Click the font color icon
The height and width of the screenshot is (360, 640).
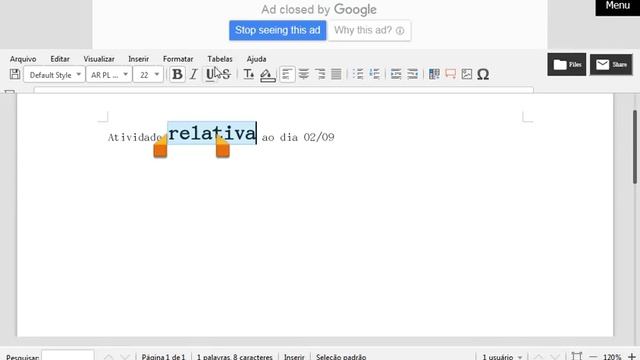tap(249, 74)
